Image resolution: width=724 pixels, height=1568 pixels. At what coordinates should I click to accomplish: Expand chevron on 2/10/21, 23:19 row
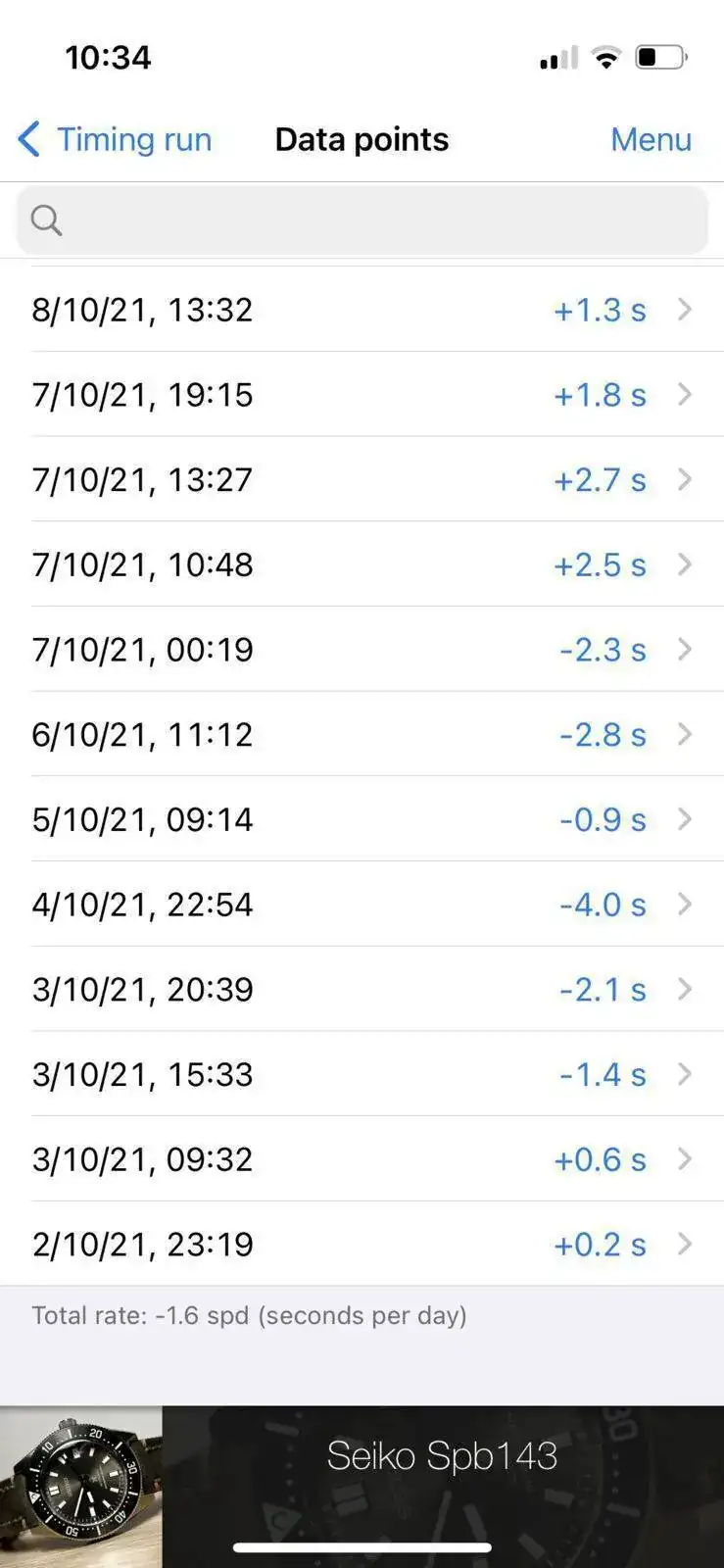685,1244
